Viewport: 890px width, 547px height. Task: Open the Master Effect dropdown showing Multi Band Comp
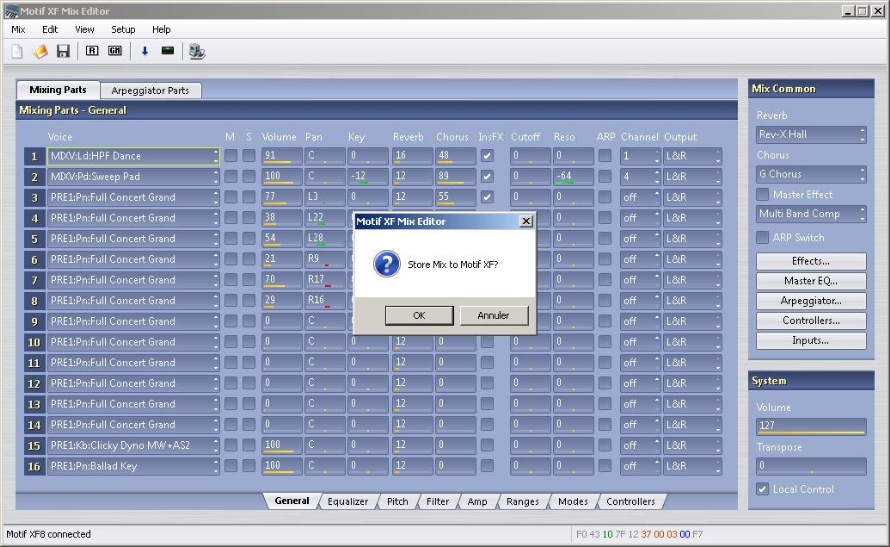click(x=811, y=214)
